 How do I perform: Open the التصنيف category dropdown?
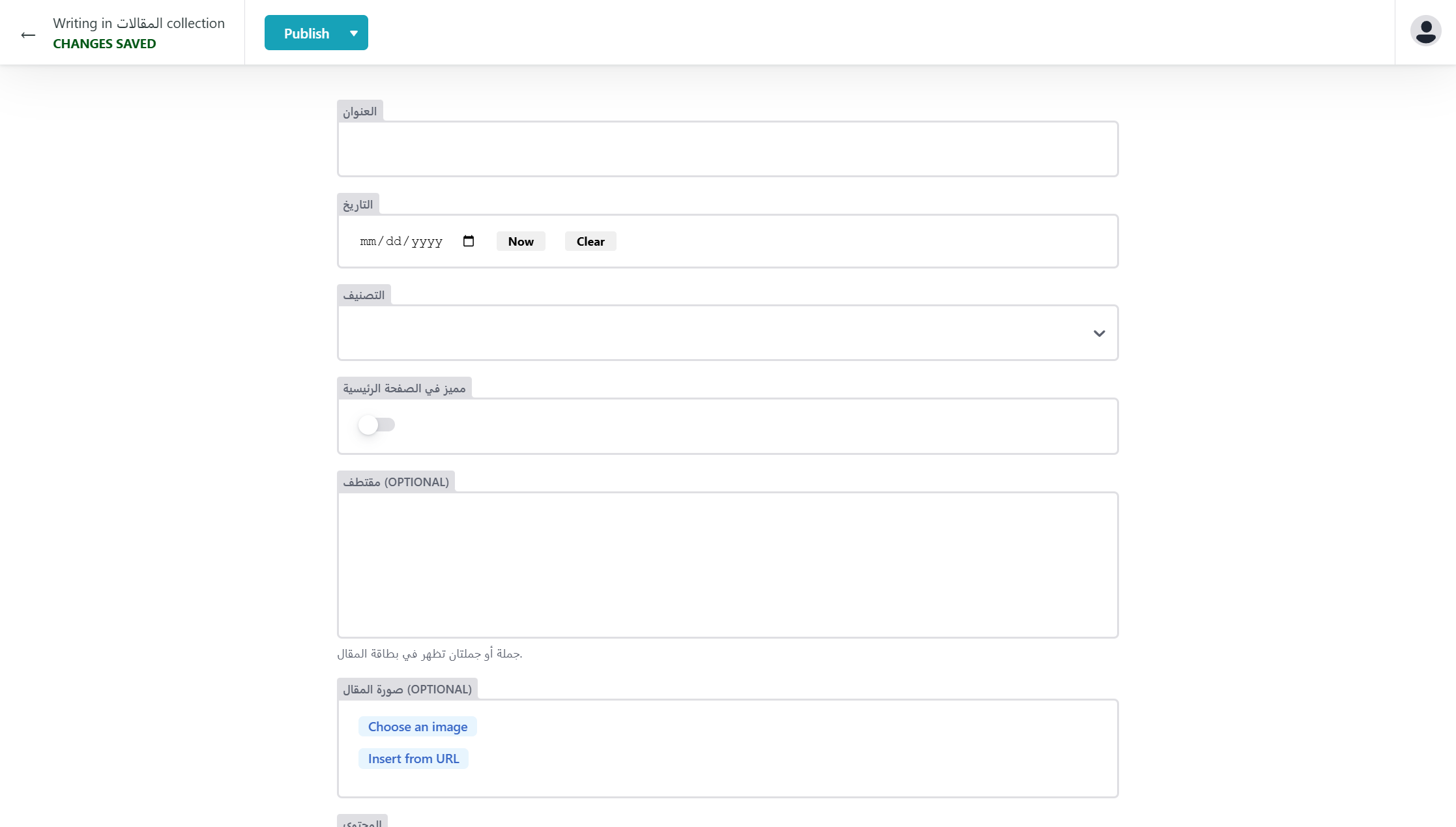[x=727, y=333]
